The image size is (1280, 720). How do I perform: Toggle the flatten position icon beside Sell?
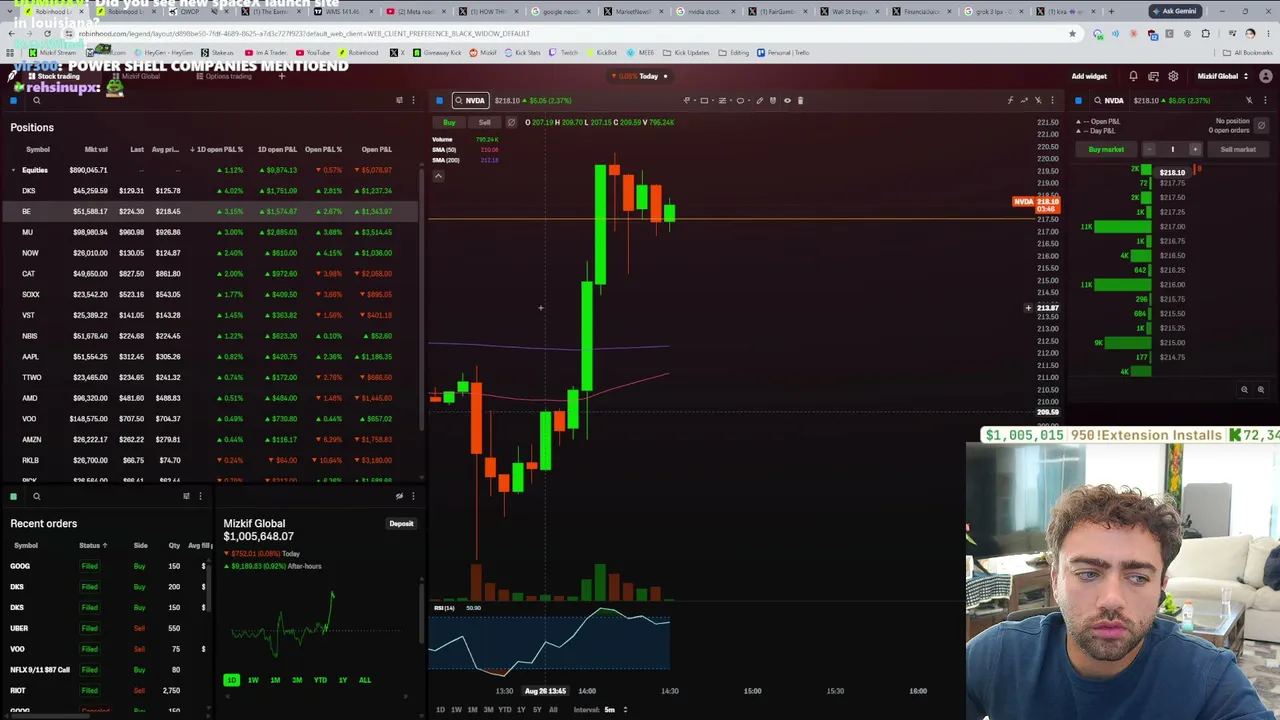click(511, 122)
